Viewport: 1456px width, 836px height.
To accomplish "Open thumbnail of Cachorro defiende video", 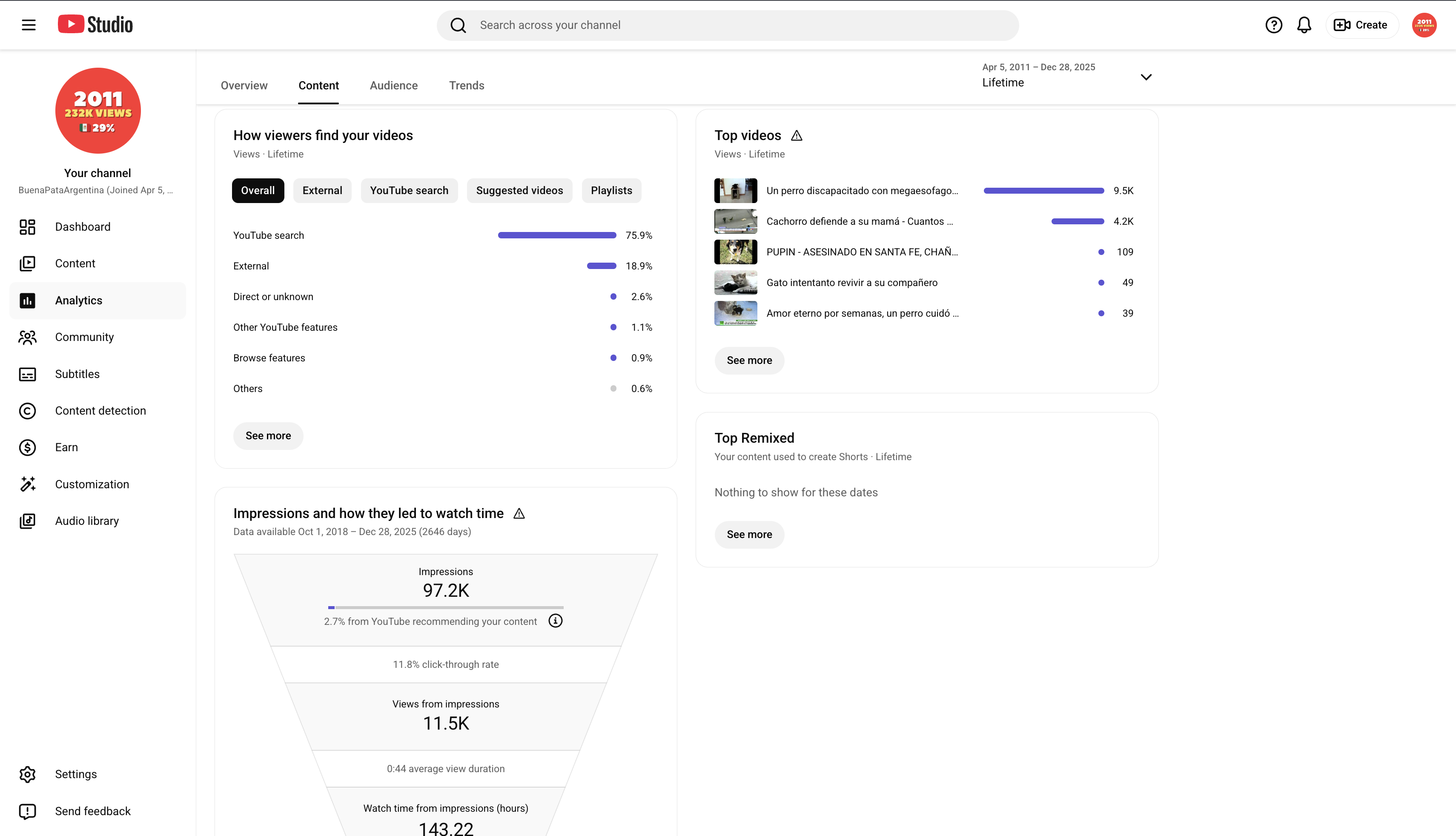I will 736,221.
